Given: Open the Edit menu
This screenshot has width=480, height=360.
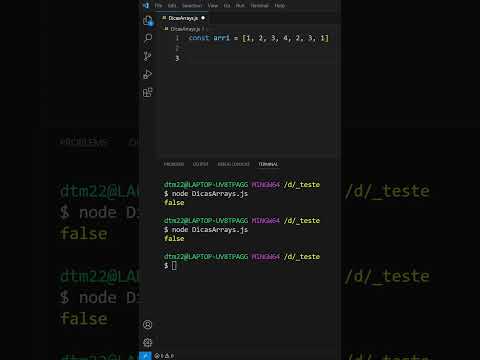Looking at the screenshot, I should 172,6.
